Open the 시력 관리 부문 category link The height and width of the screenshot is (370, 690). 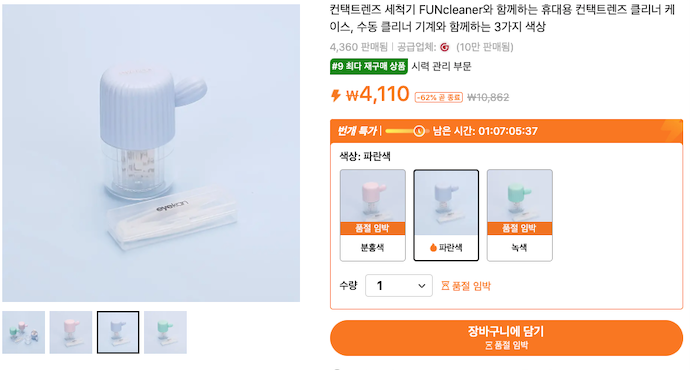(441, 66)
